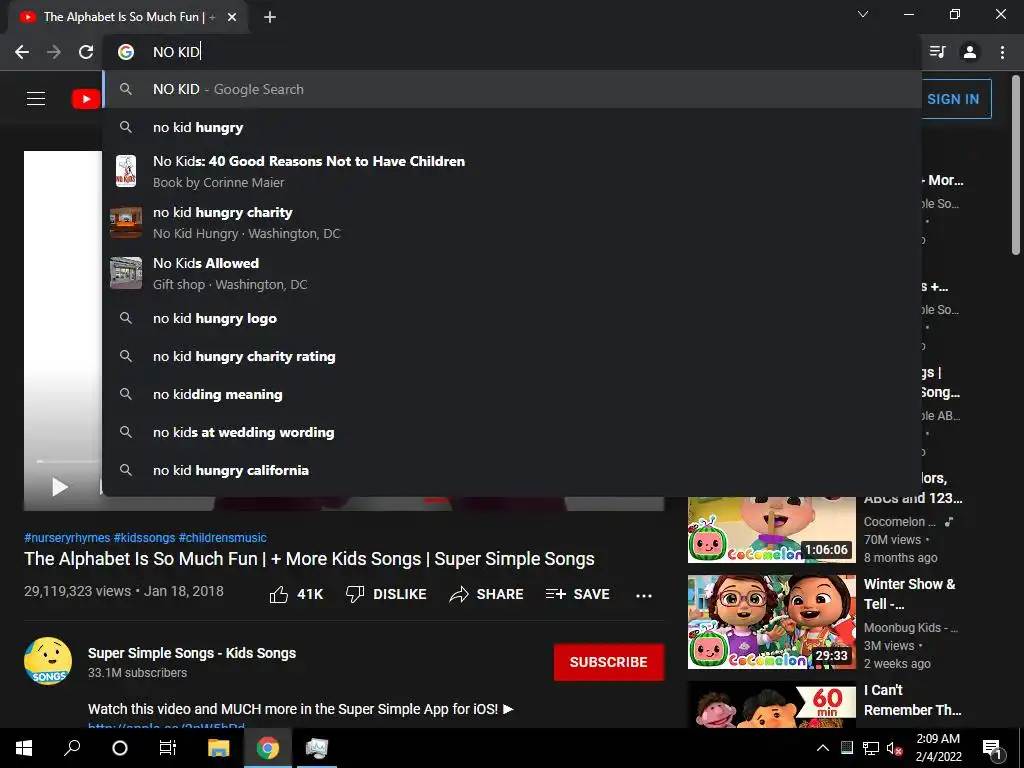This screenshot has height=768, width=1024.
Task: Click the #kidssongs hashtag link
Action: coord(144,537)
